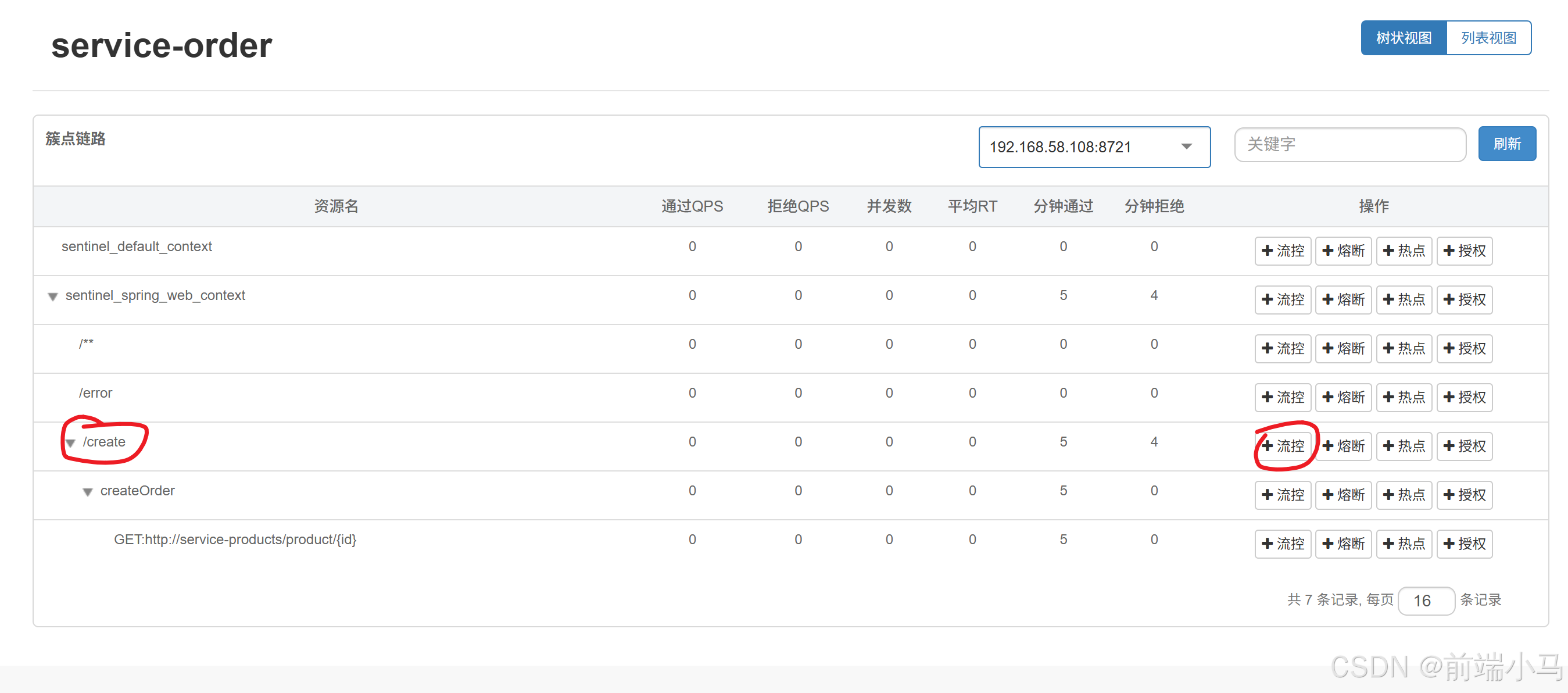This screenshot has height=693, width=1568.
Task: Collapse the /create tree node
Action: [70, 442]
